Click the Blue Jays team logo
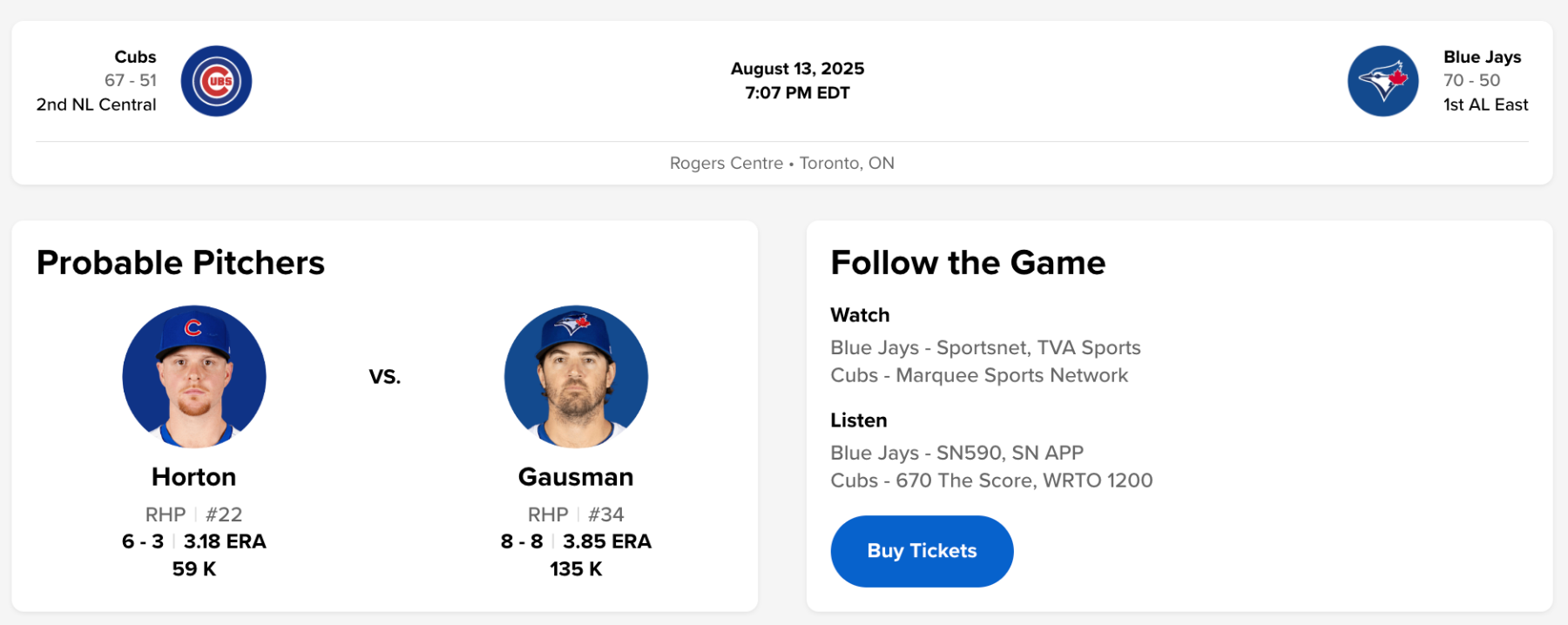Viewport: 1568px width, 625px height. [1382, 81]
